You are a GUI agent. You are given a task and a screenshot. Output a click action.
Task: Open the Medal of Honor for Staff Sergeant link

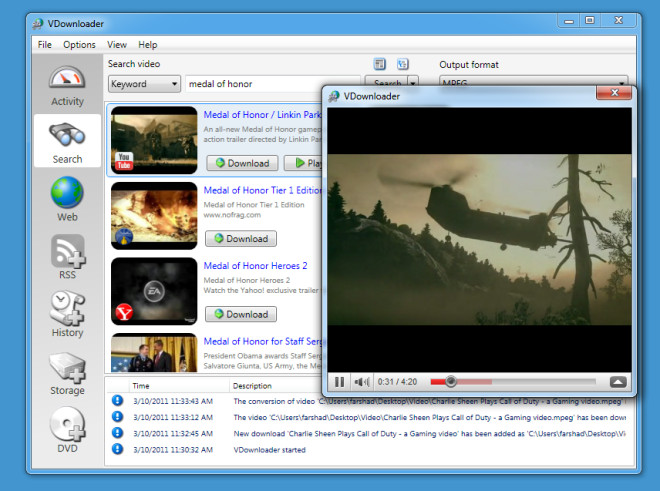click(263, 342)
